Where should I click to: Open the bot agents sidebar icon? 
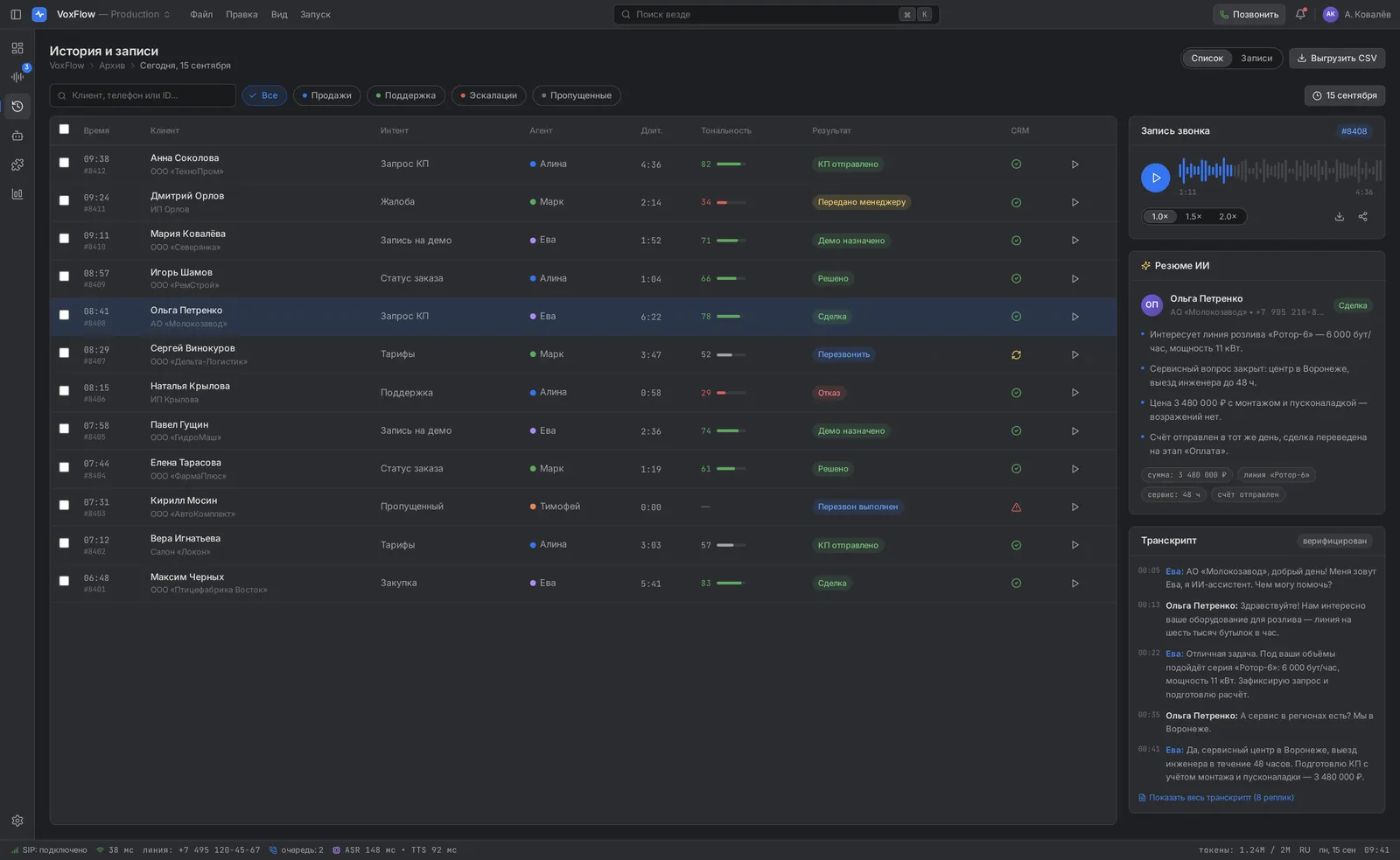(17, 136)
